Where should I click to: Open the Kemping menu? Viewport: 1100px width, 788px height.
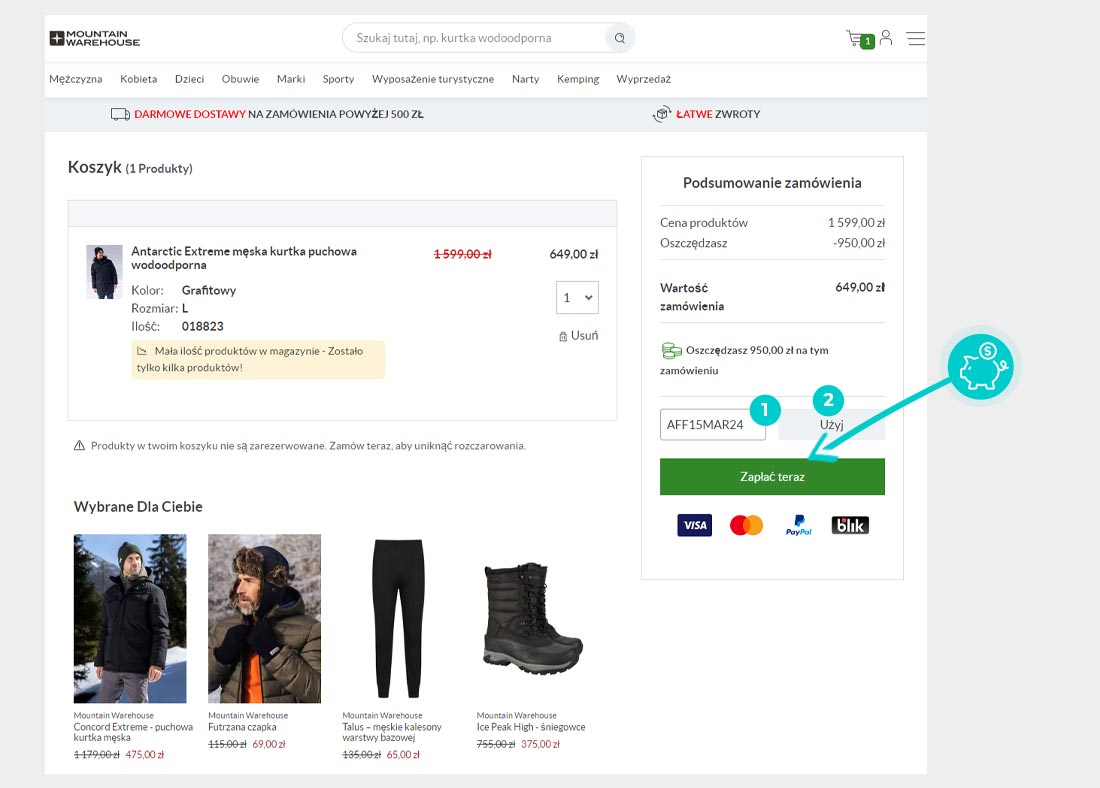(578, 79)
